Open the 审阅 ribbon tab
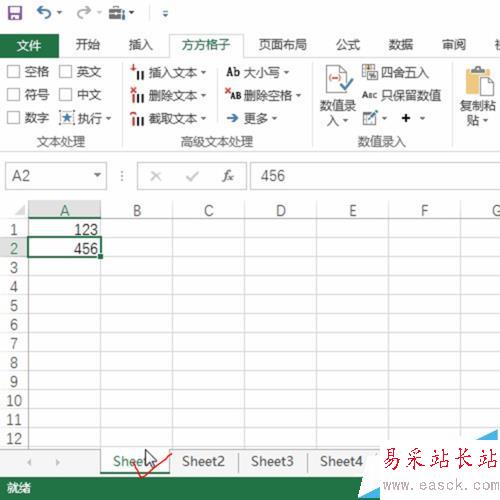The image size is (500, 500). (454, 45)
